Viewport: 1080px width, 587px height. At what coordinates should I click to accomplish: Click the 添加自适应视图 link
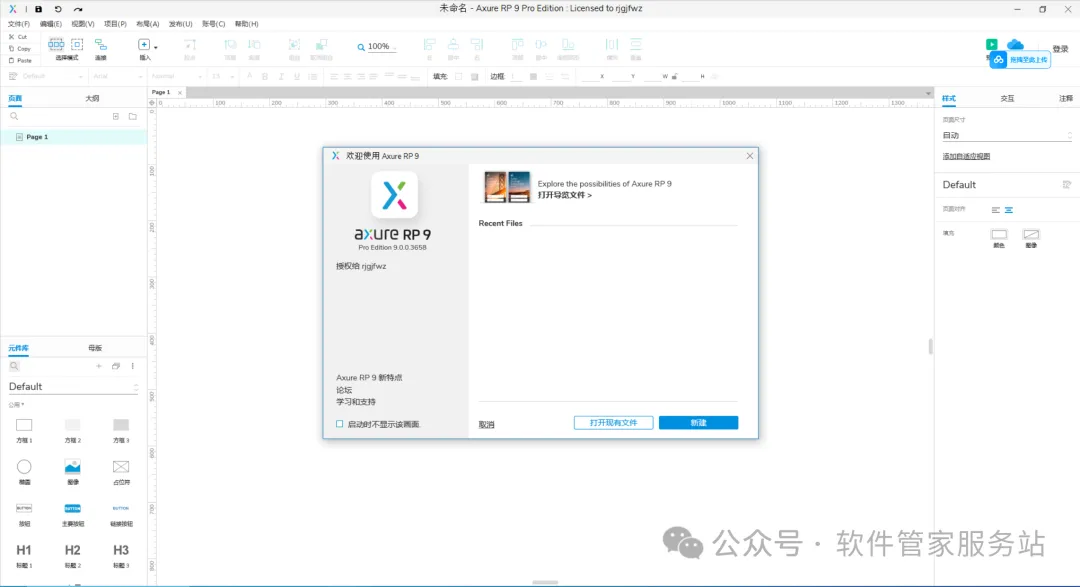click(966, 156)
